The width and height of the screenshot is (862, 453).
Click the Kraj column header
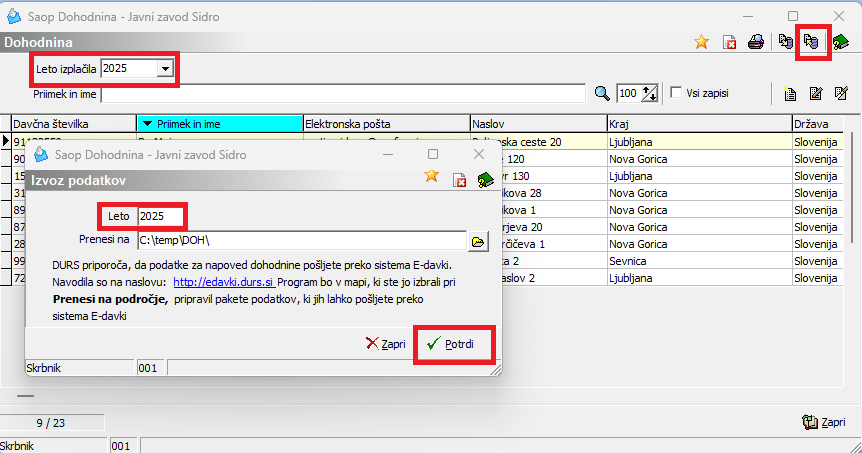point(699,124)
